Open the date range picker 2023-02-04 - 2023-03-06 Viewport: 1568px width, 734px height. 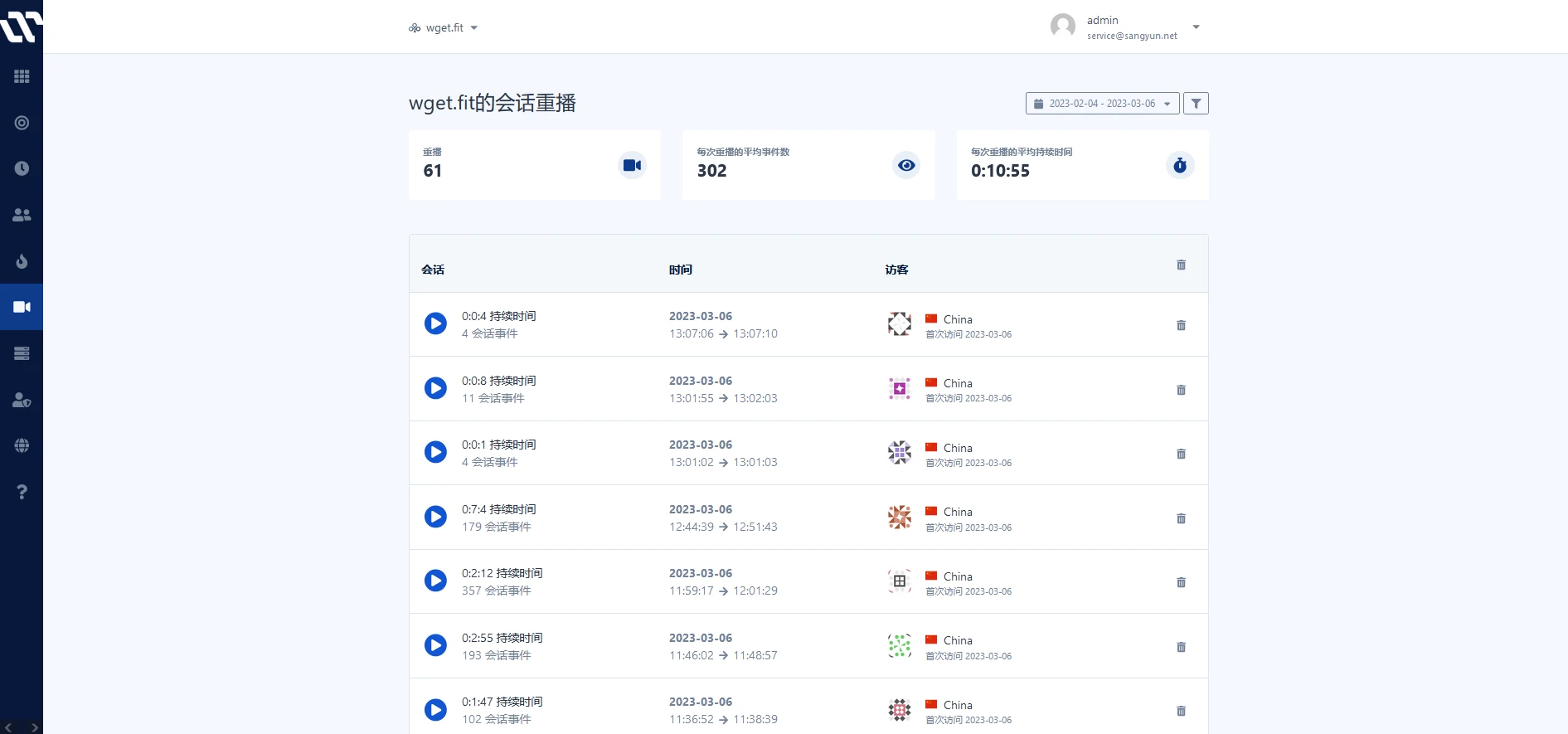(x=1101, y=104)
